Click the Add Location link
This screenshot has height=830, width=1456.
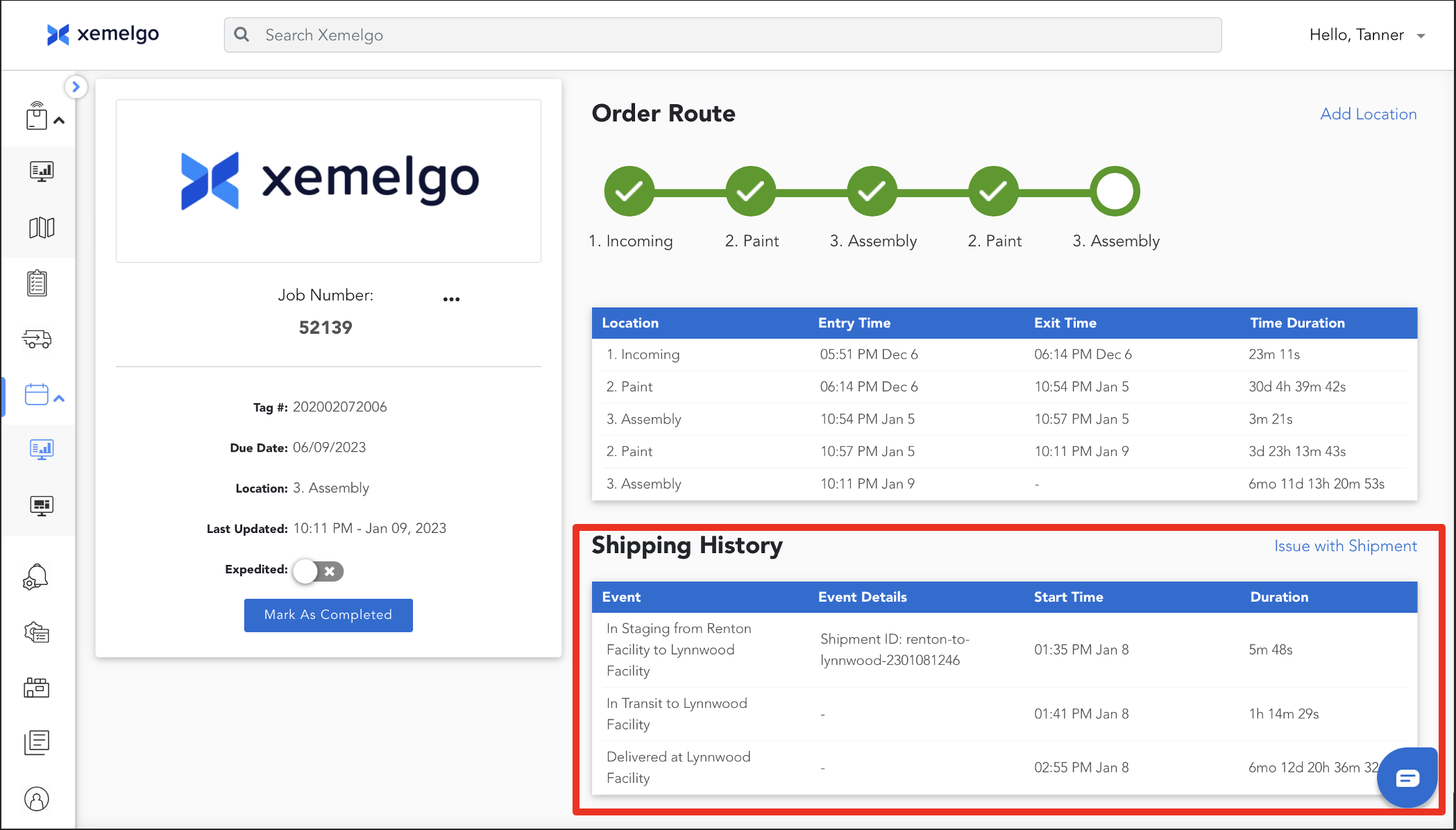[1368, 114]
